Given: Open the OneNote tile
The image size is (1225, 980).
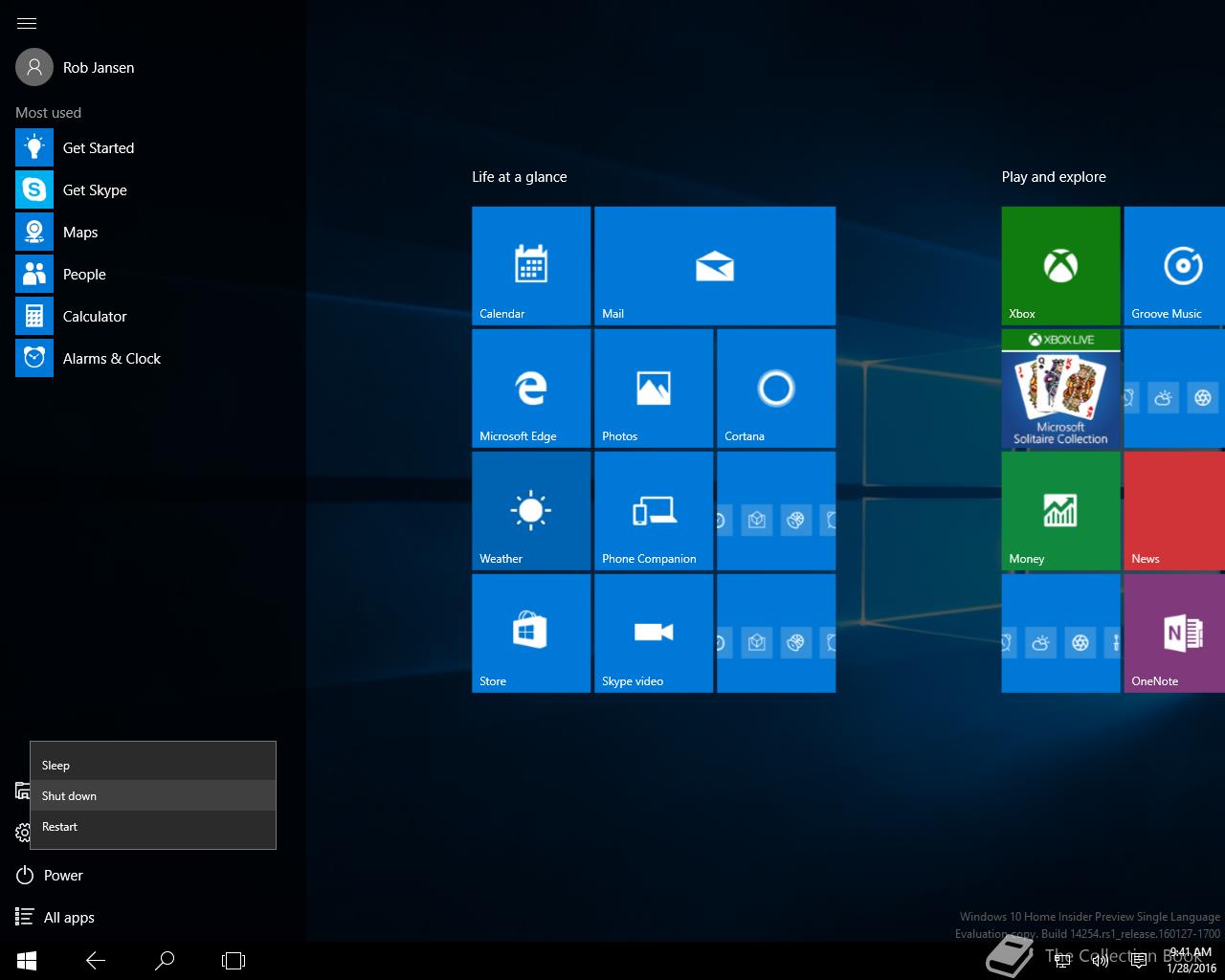Looking at the screenshot, I should pyautogui.click(x=1174, y=634).
